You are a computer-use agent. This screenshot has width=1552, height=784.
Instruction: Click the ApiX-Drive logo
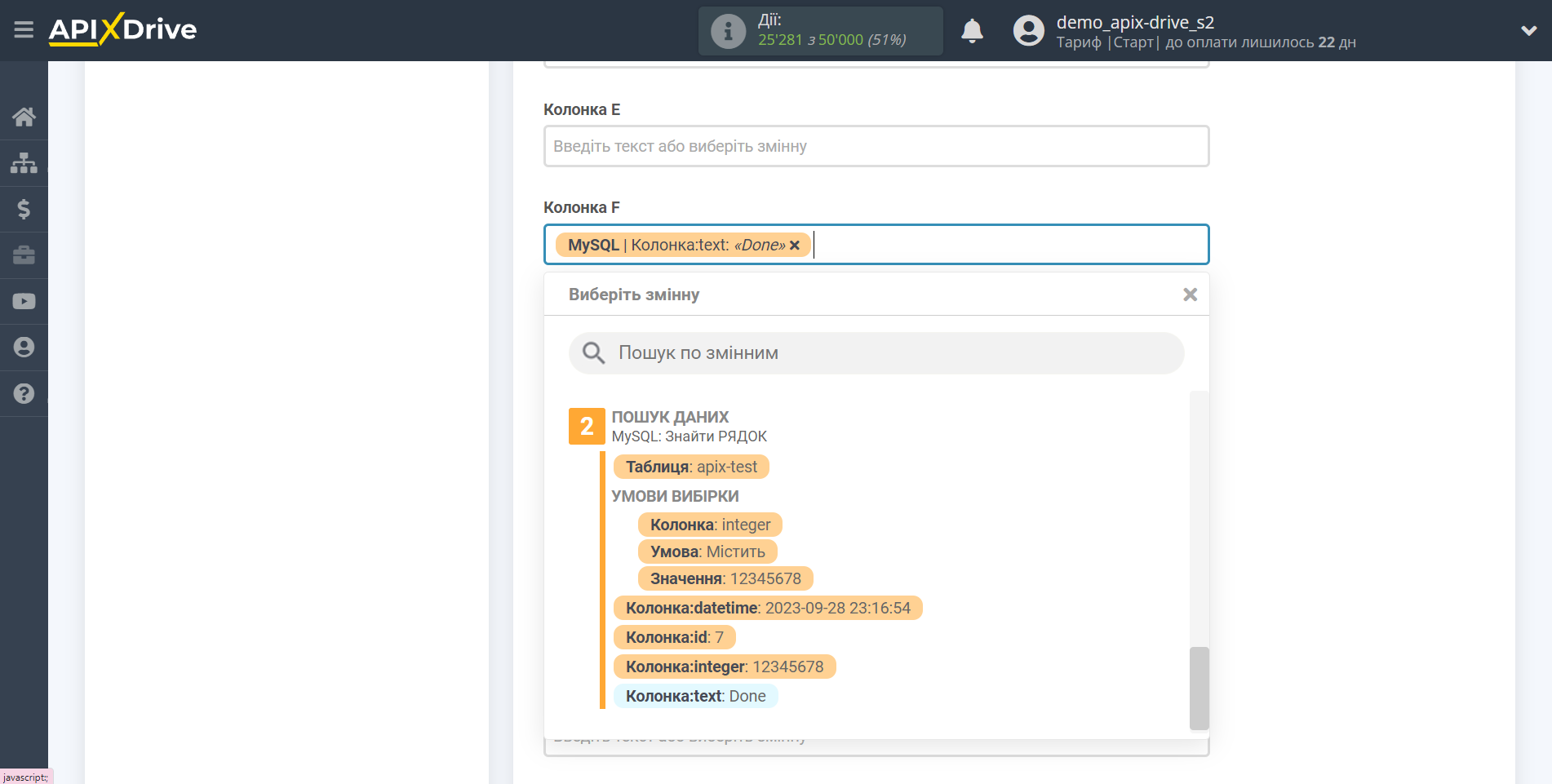122,29
